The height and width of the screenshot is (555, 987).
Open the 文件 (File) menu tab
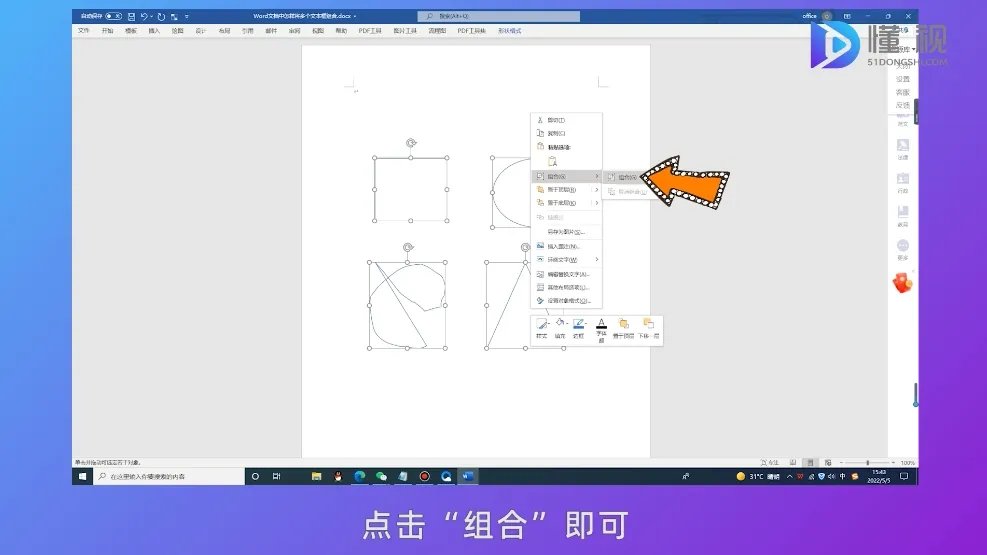84,30
